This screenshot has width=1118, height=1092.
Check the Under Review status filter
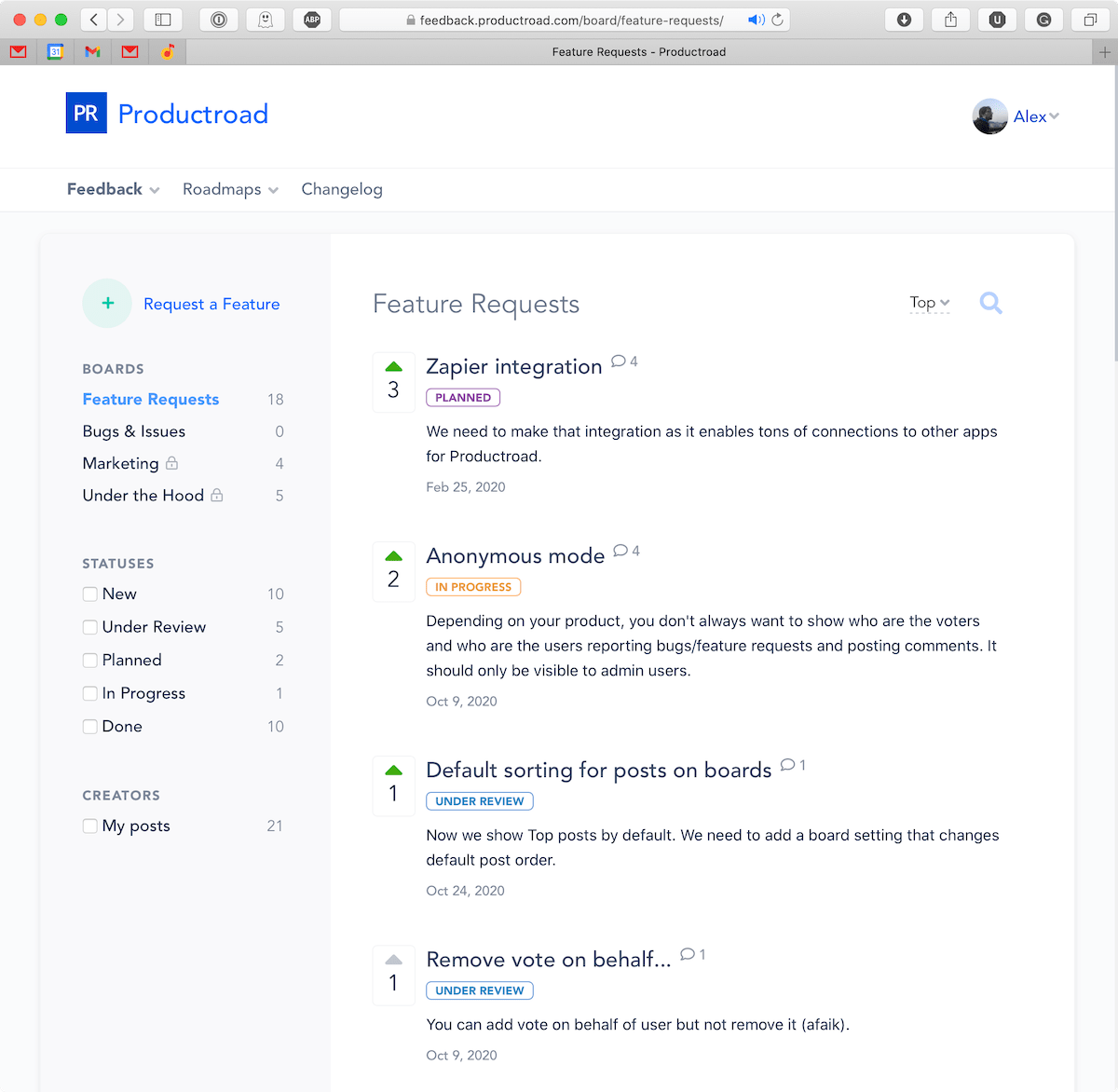click(90, 627)
